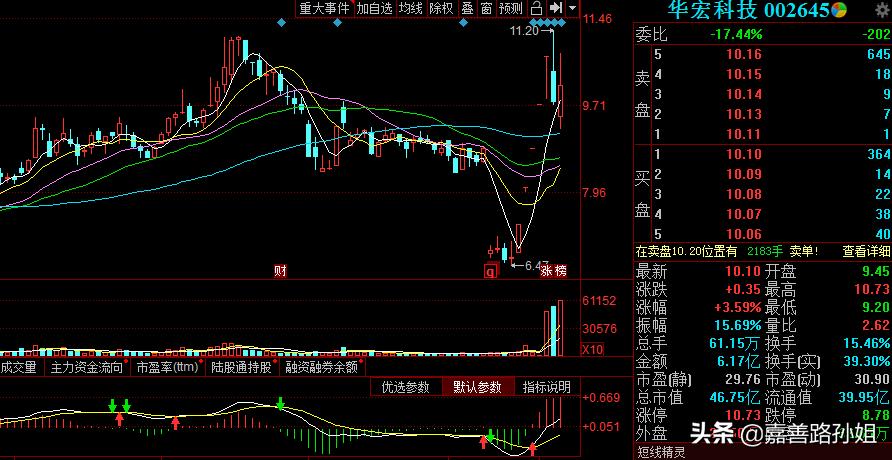Image resolution: width=892 pixels, height=460 pixels.
Task: Click the 振幅 15.69% value
Action: [736, 326]
